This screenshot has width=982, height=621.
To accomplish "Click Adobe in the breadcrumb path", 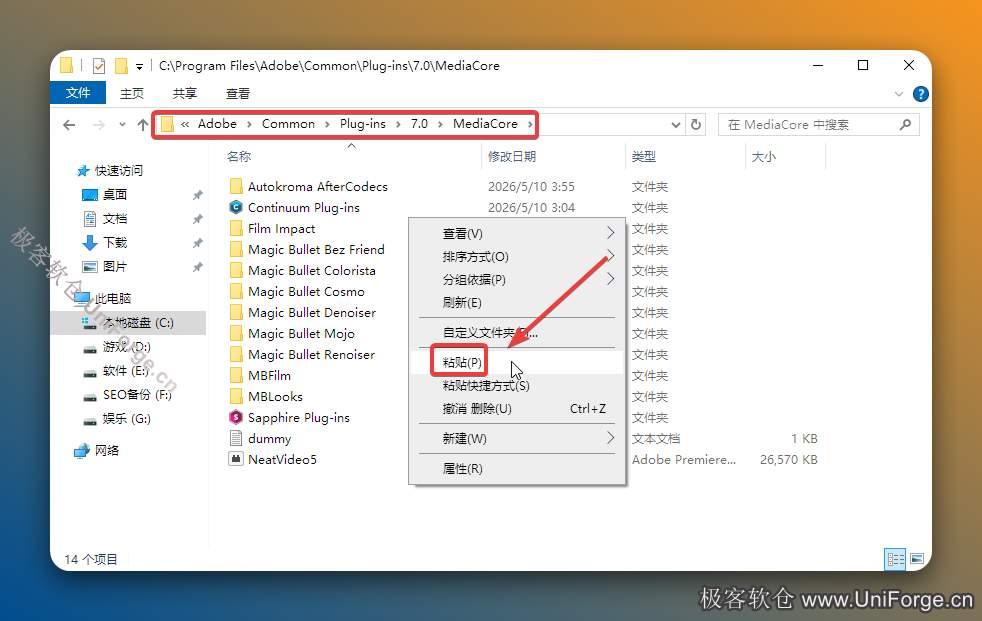I will click(217, 124).
